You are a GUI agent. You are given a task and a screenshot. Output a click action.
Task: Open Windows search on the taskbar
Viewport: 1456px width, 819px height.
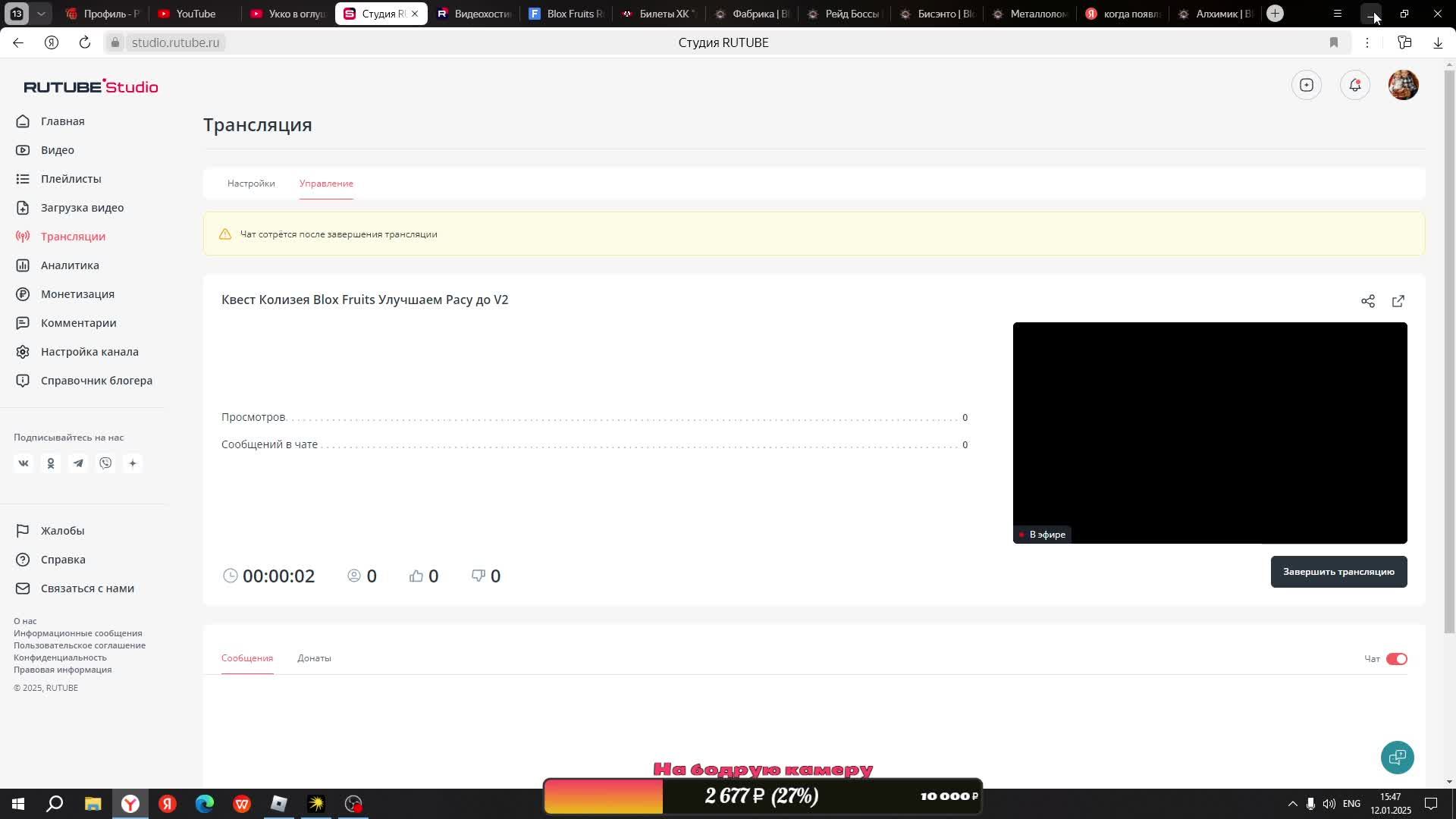click(55, 804)
